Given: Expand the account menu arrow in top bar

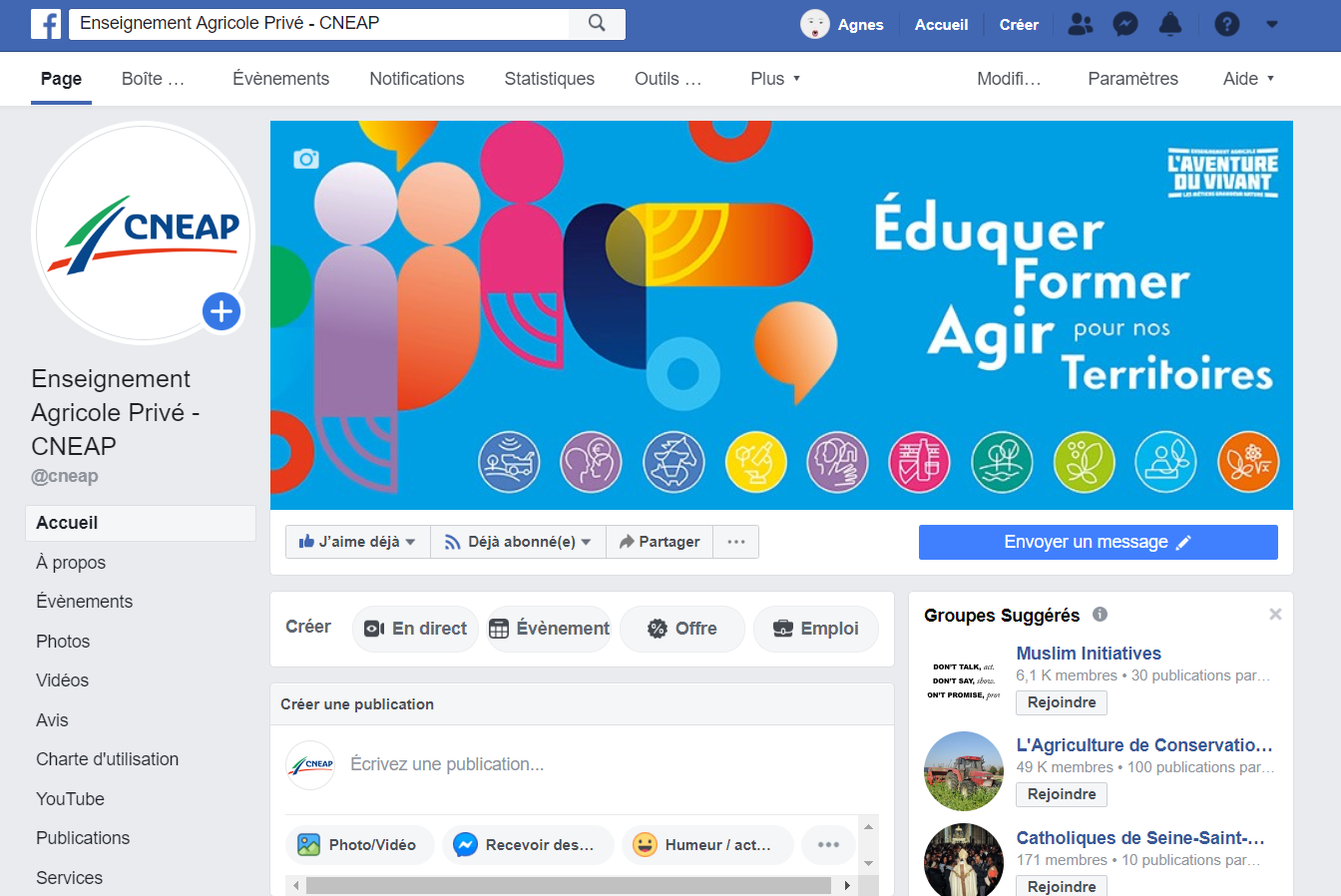Looking at the screenshot, I should 1272,24.
